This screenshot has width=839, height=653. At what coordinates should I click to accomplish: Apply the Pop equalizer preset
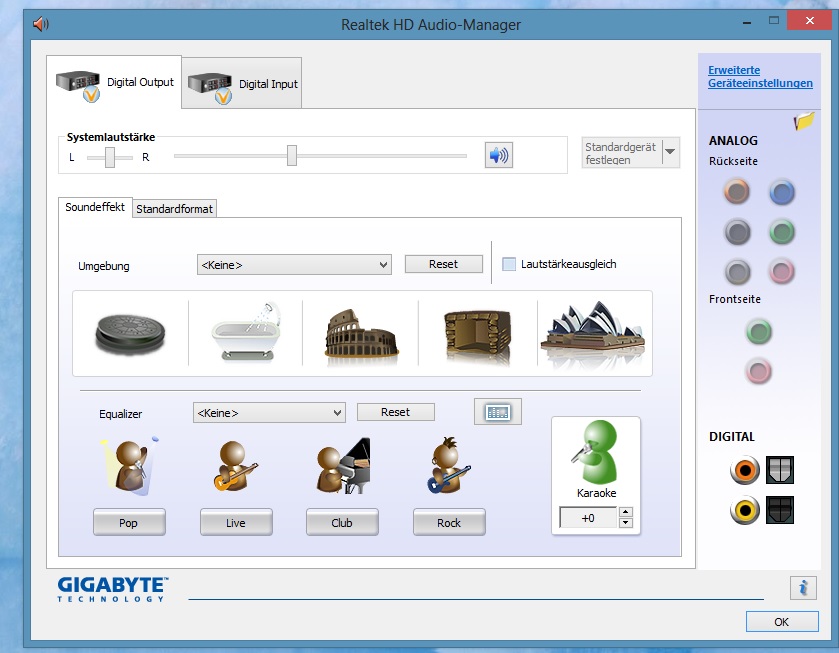tap(129, 522)
